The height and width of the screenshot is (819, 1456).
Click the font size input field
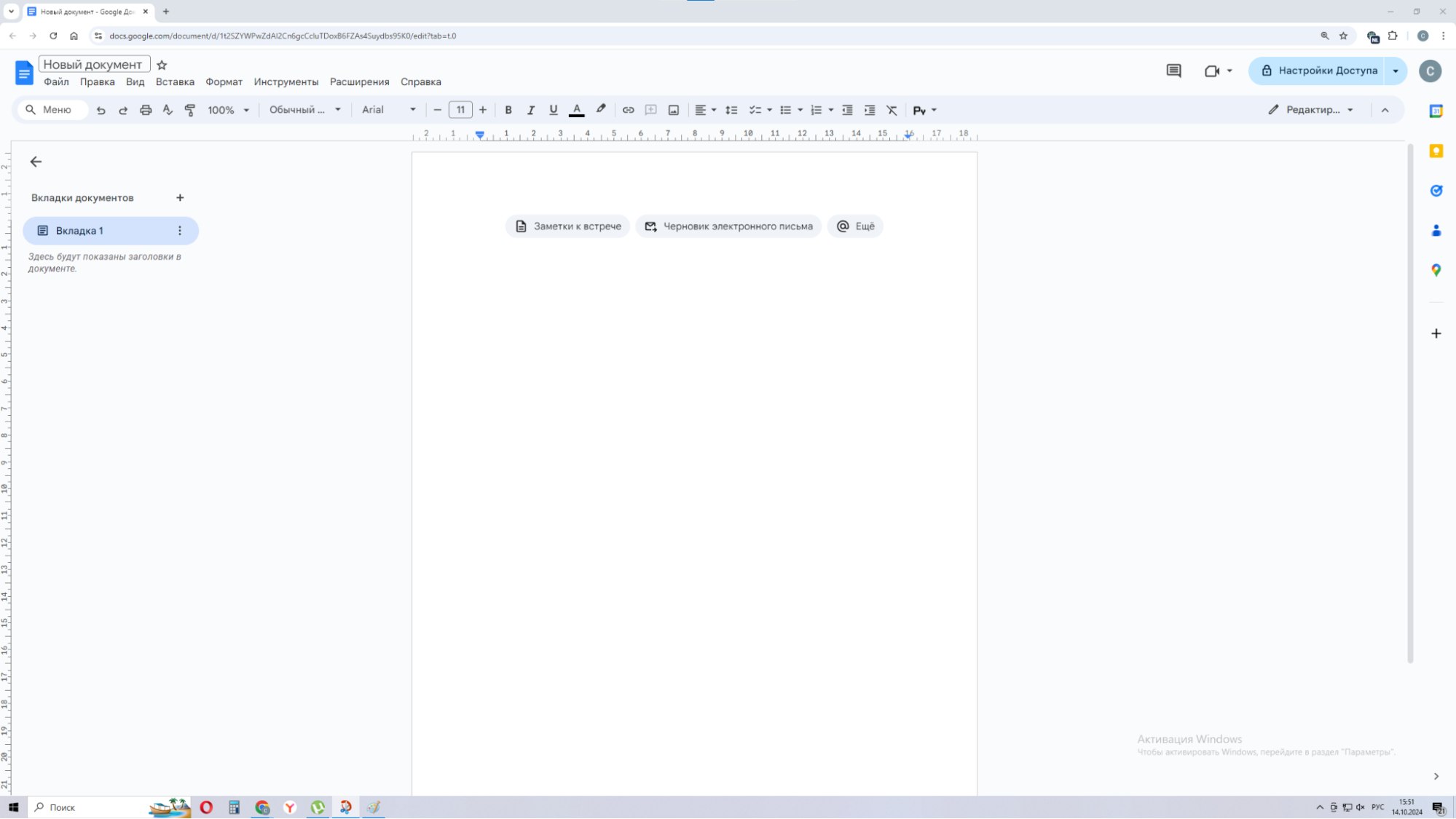tap(460, 110)
